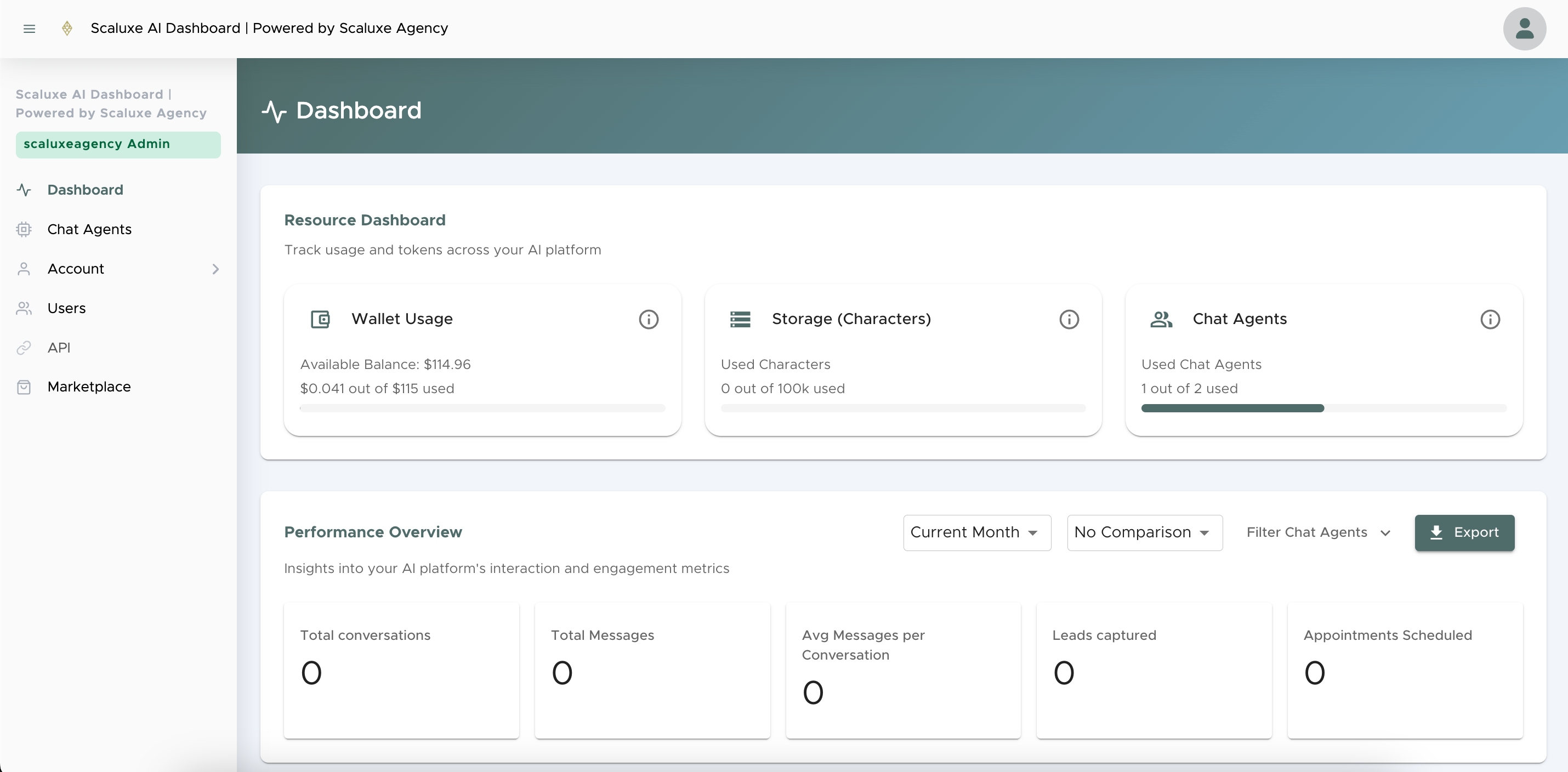This screenshot has height=772, width=1568.
Task: Click the hamburger menu icon
Action: pyautogui.click(x=29, y=29)
